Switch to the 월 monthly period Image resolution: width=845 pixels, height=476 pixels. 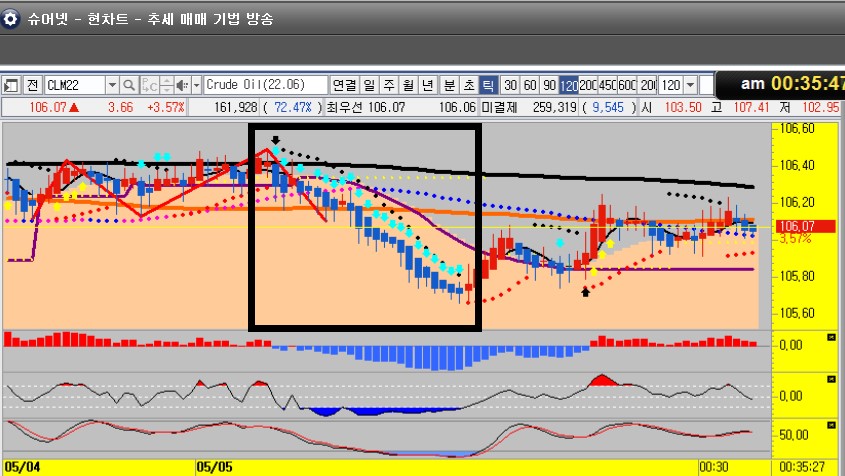pos(408,85)
